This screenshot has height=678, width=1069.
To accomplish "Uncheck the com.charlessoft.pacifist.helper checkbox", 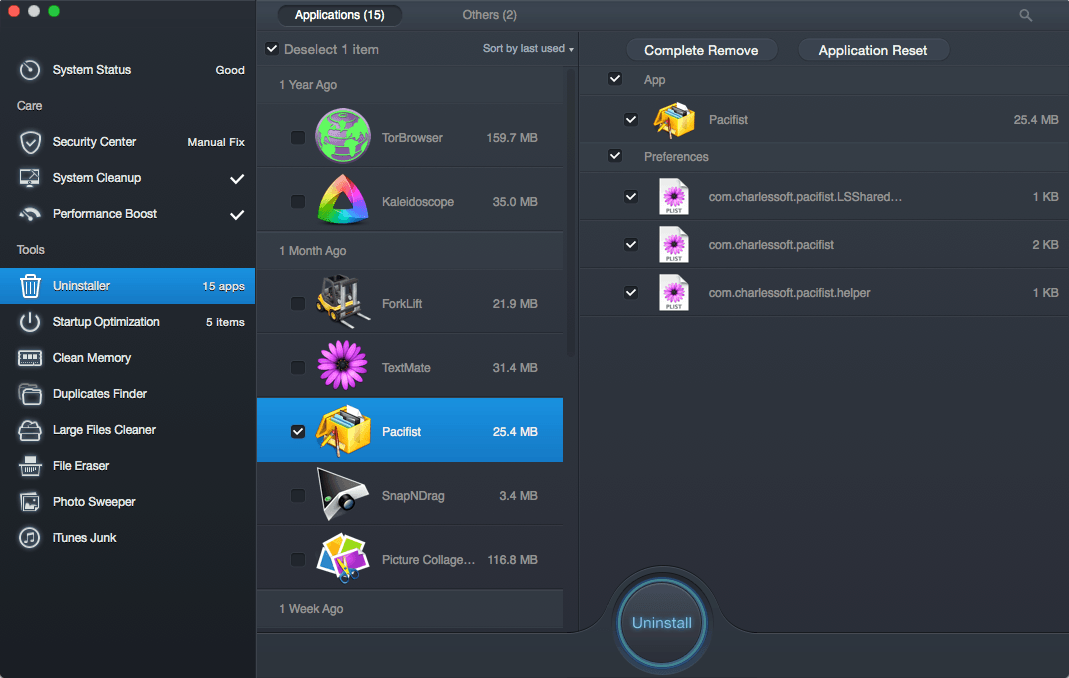I will (631, 293).
